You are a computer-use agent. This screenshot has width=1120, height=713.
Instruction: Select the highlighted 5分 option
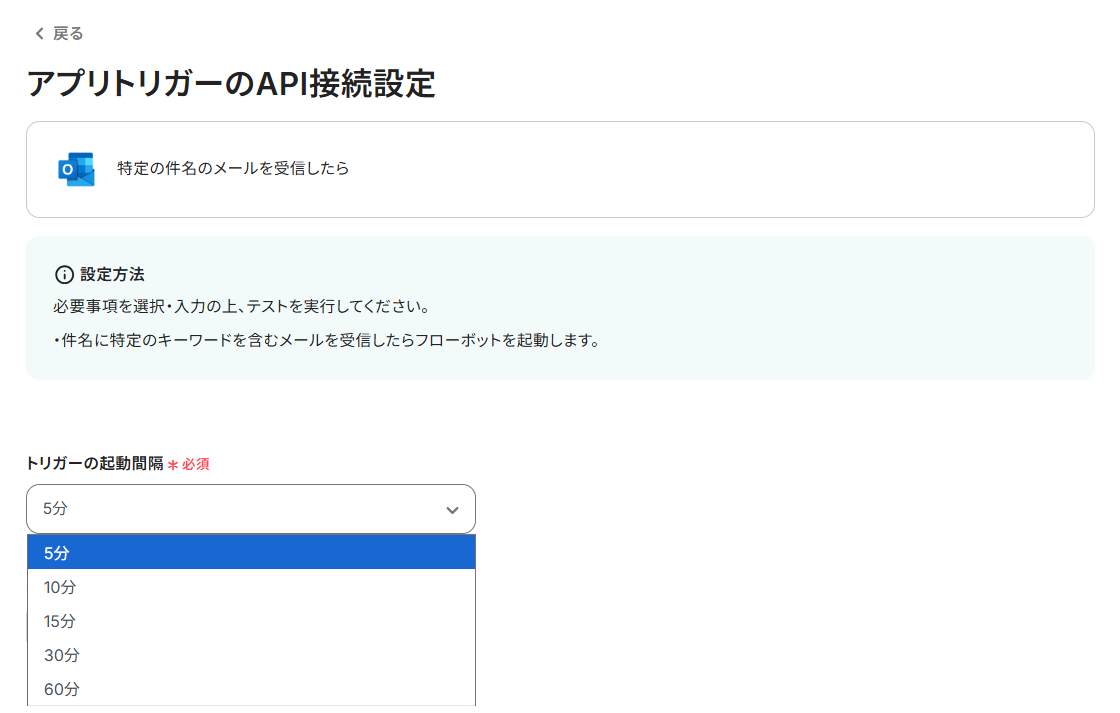[250, 553]
